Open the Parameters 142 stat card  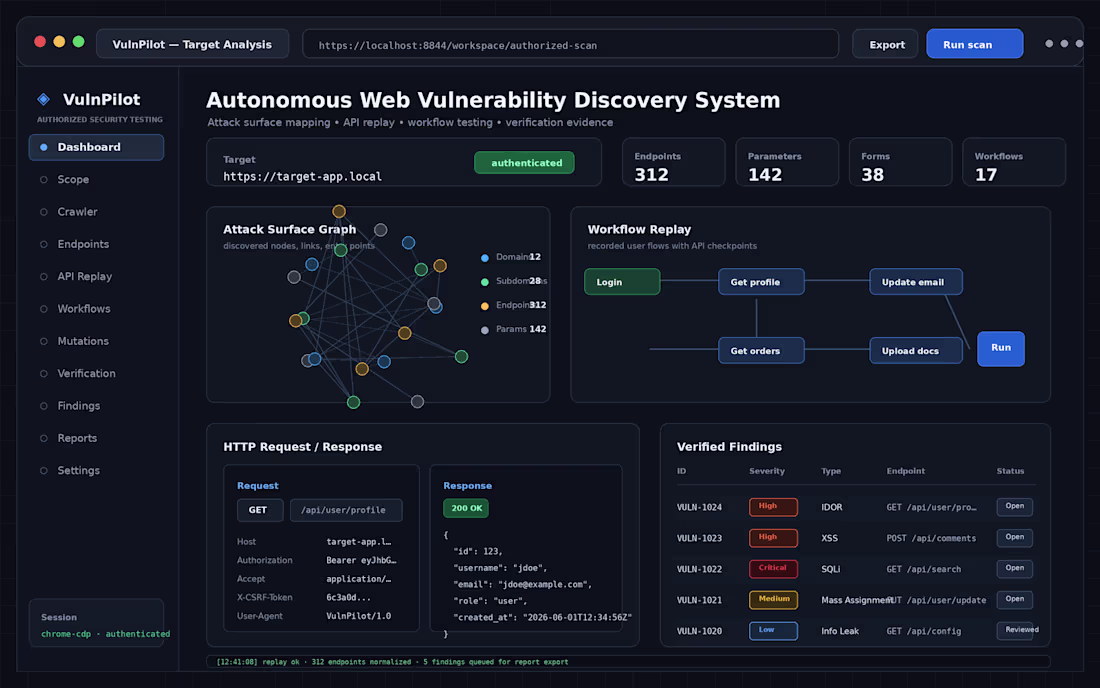tap(786, 162)
